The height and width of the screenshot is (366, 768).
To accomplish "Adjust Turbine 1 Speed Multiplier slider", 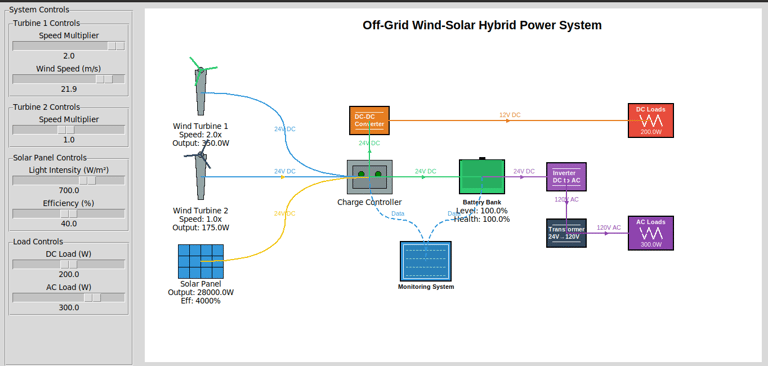I will click(x=69, y=46).
